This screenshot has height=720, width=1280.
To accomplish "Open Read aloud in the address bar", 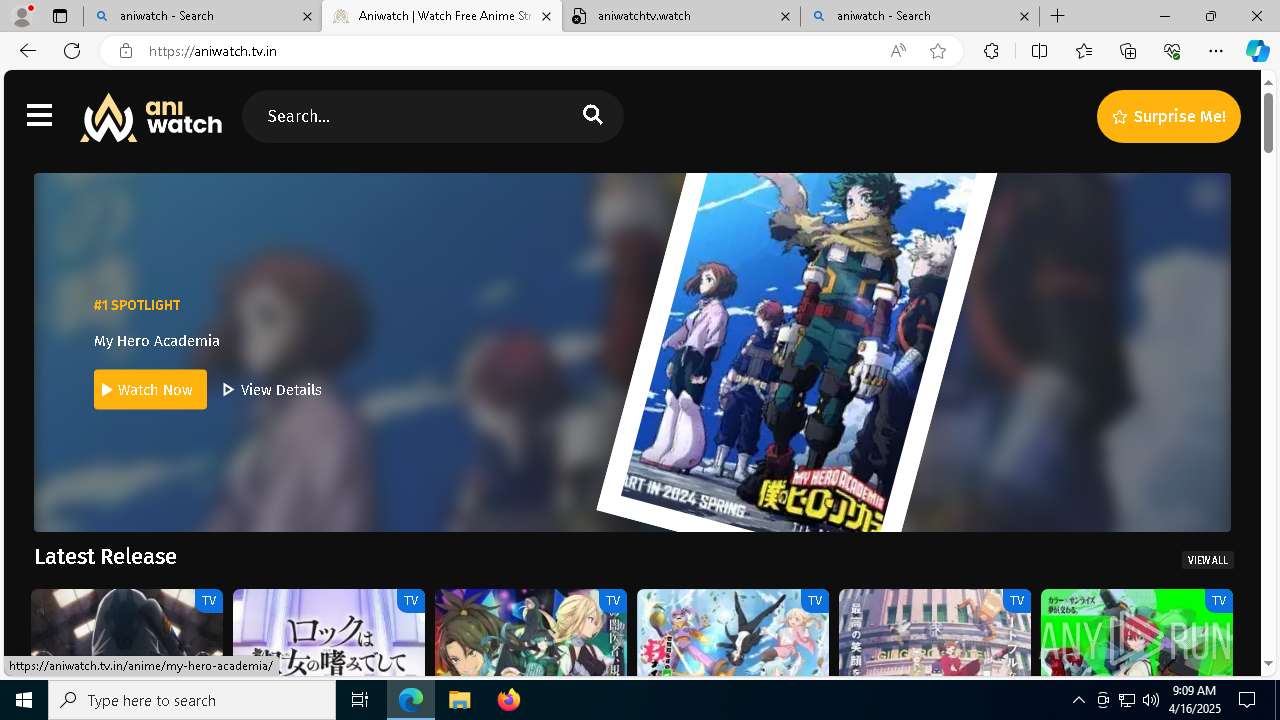I will click(898, 51).
